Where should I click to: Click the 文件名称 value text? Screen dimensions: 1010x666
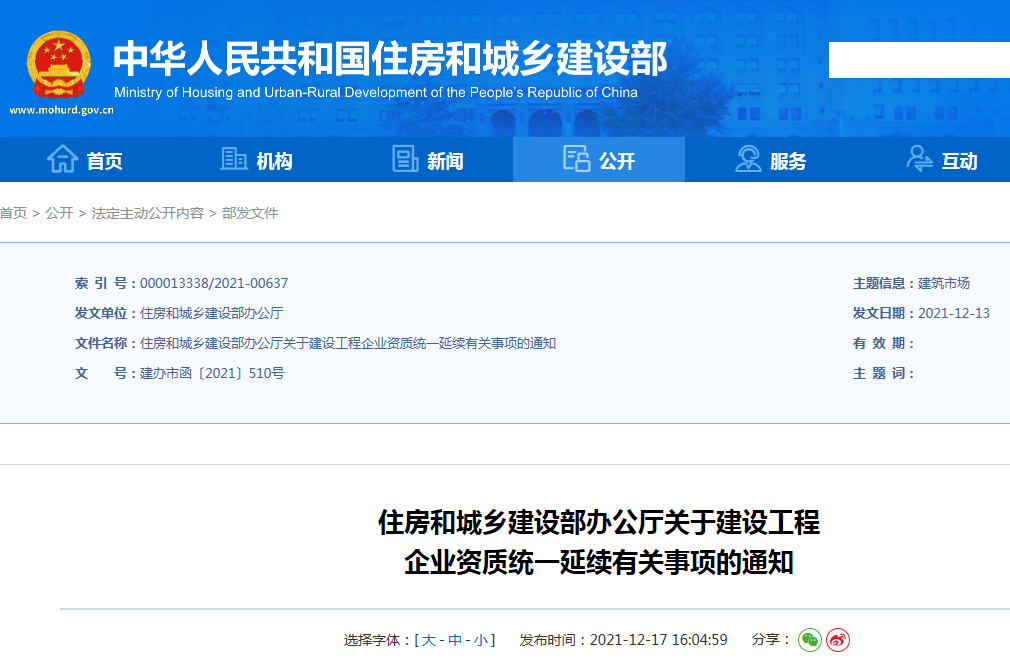coord(348,343)
